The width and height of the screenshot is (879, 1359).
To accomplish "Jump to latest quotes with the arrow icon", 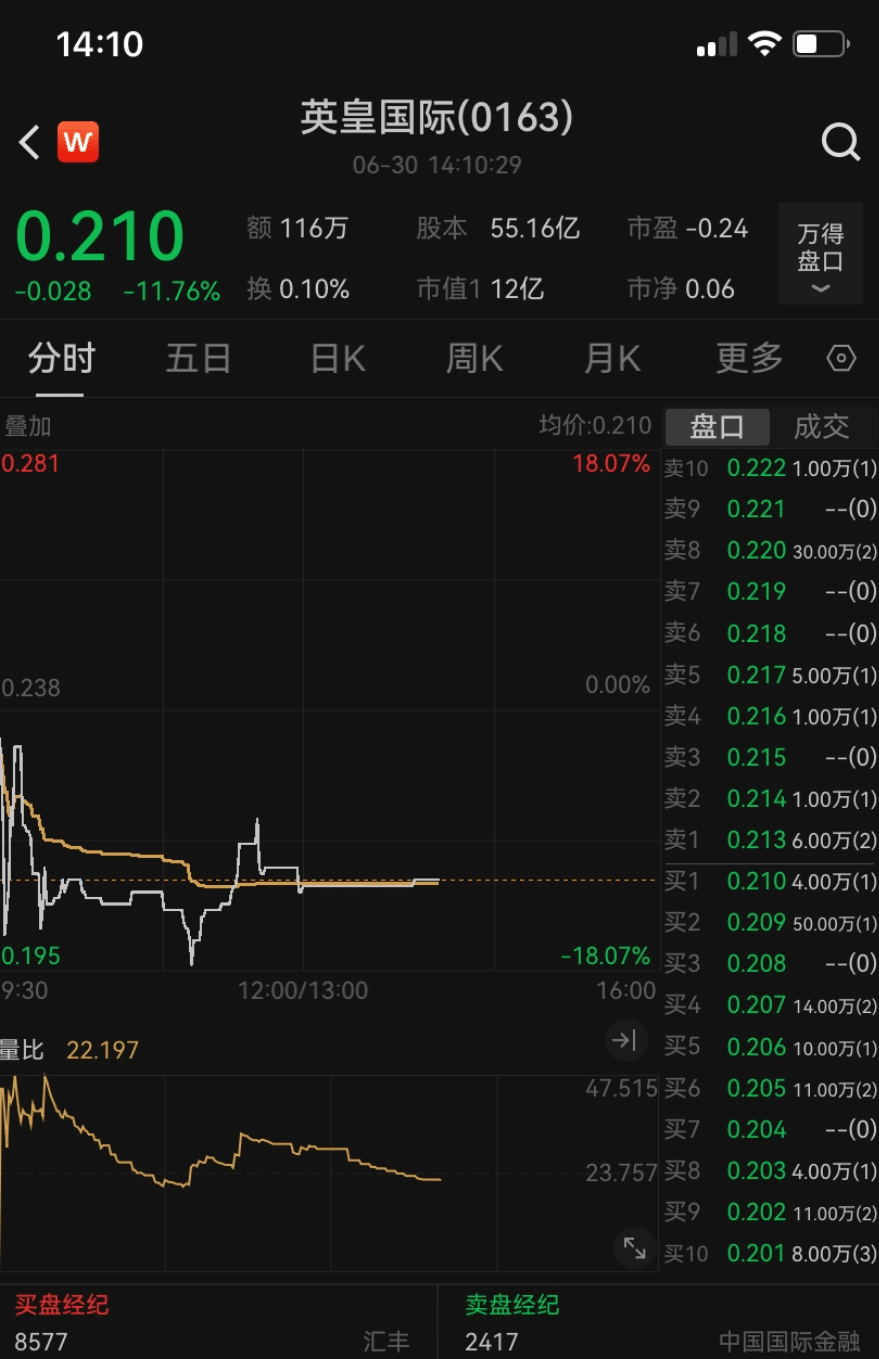I will tap(626, 1041).
